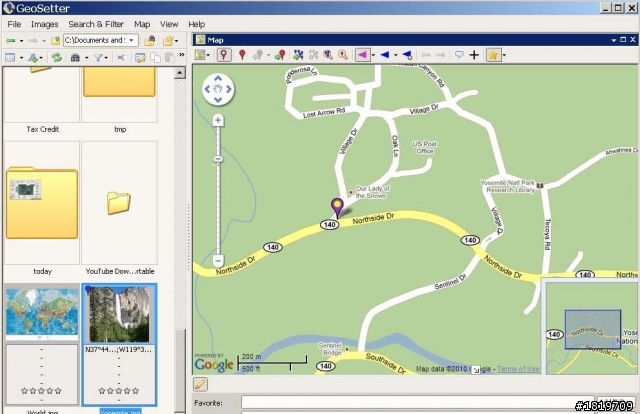Viewport: 640px width, 414px height.
Task: Collapse the overview map corner arrow
Action: pos(476,370)
